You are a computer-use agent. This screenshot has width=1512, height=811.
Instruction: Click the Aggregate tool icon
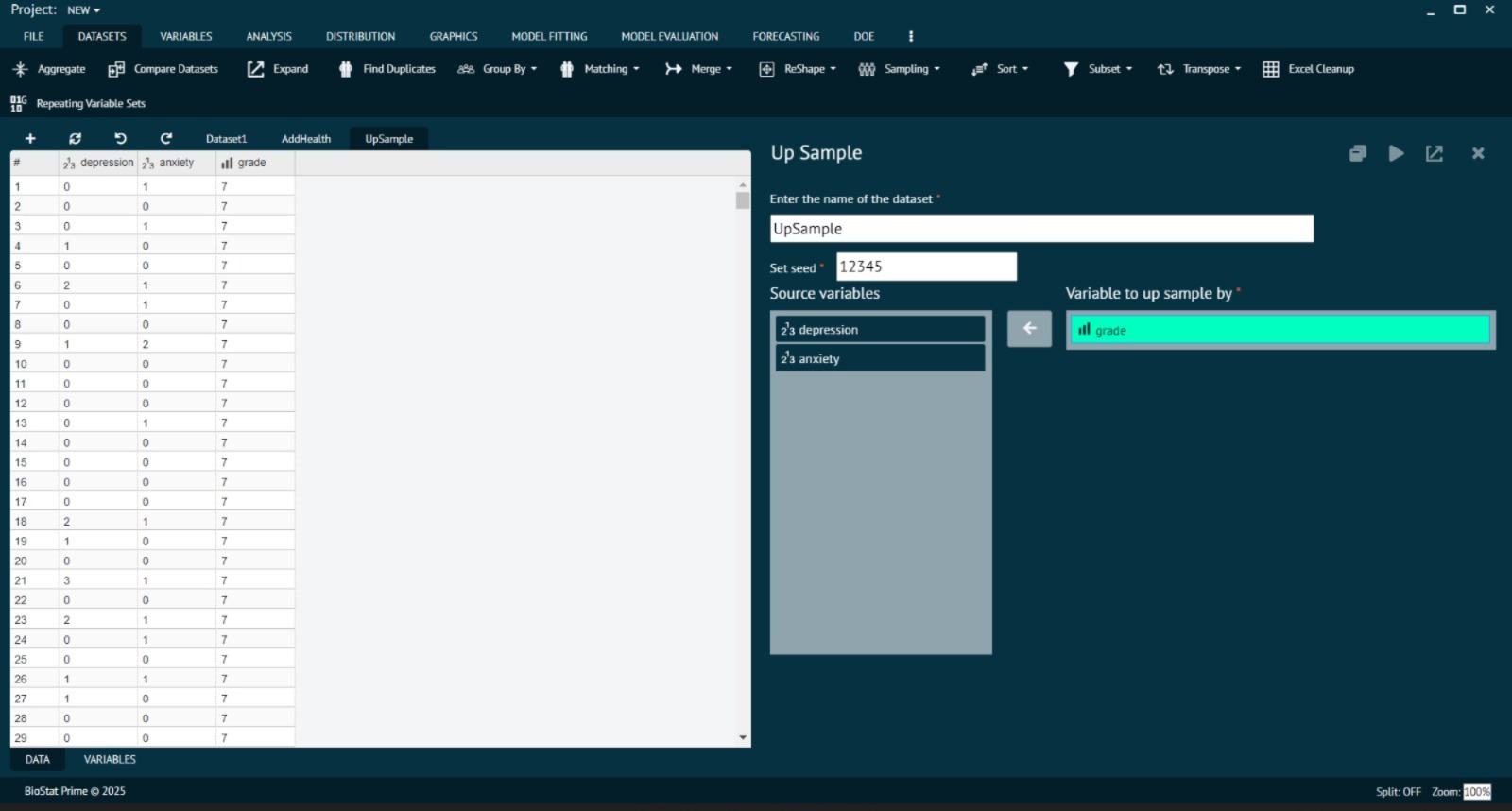(x=21, y=69)
